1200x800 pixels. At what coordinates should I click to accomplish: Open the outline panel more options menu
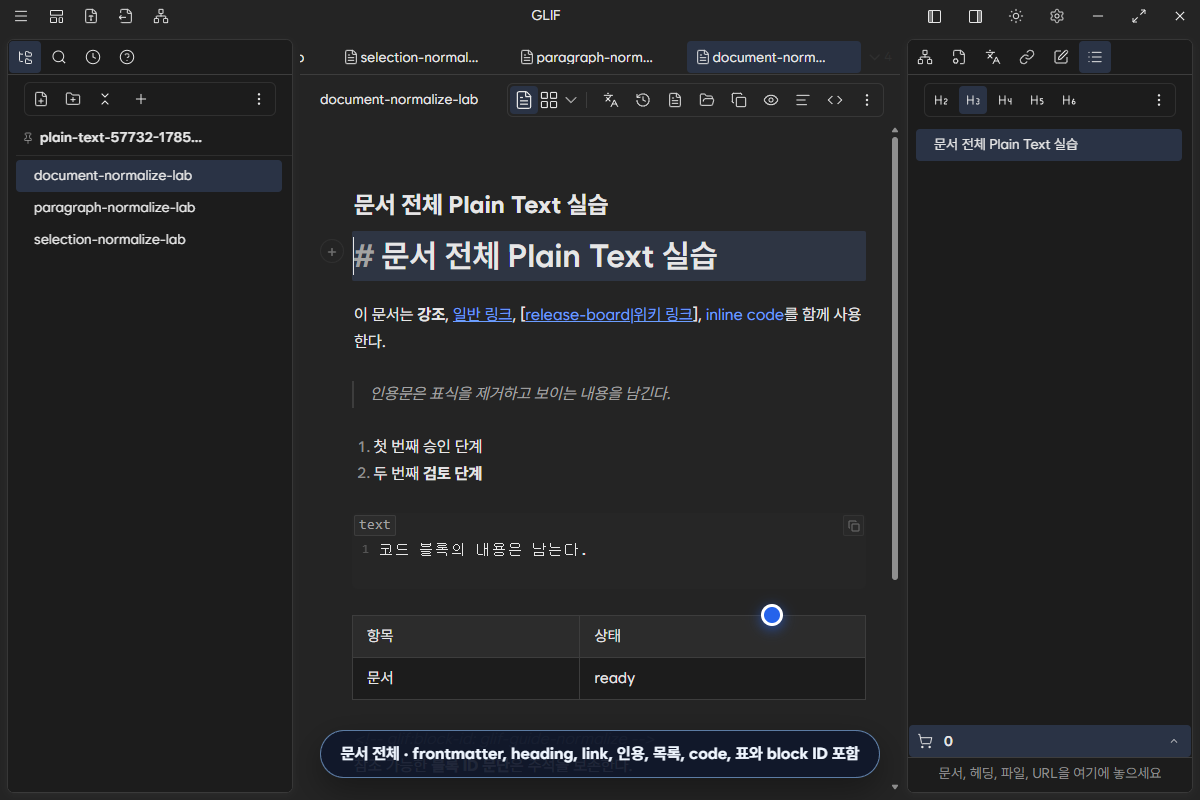tap(1159, 100)
